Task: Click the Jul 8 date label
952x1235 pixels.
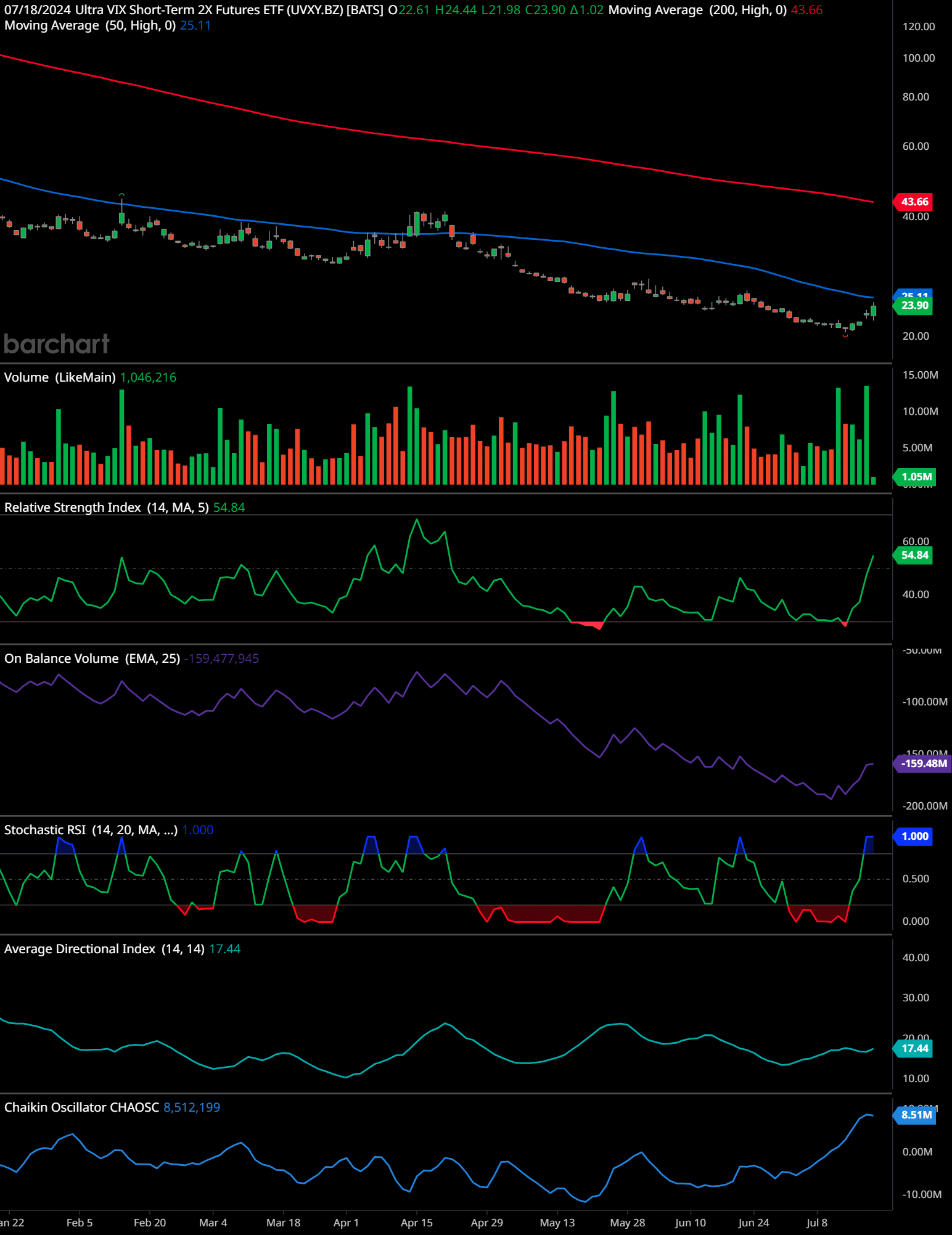Action: click(x=817, y=1223)
